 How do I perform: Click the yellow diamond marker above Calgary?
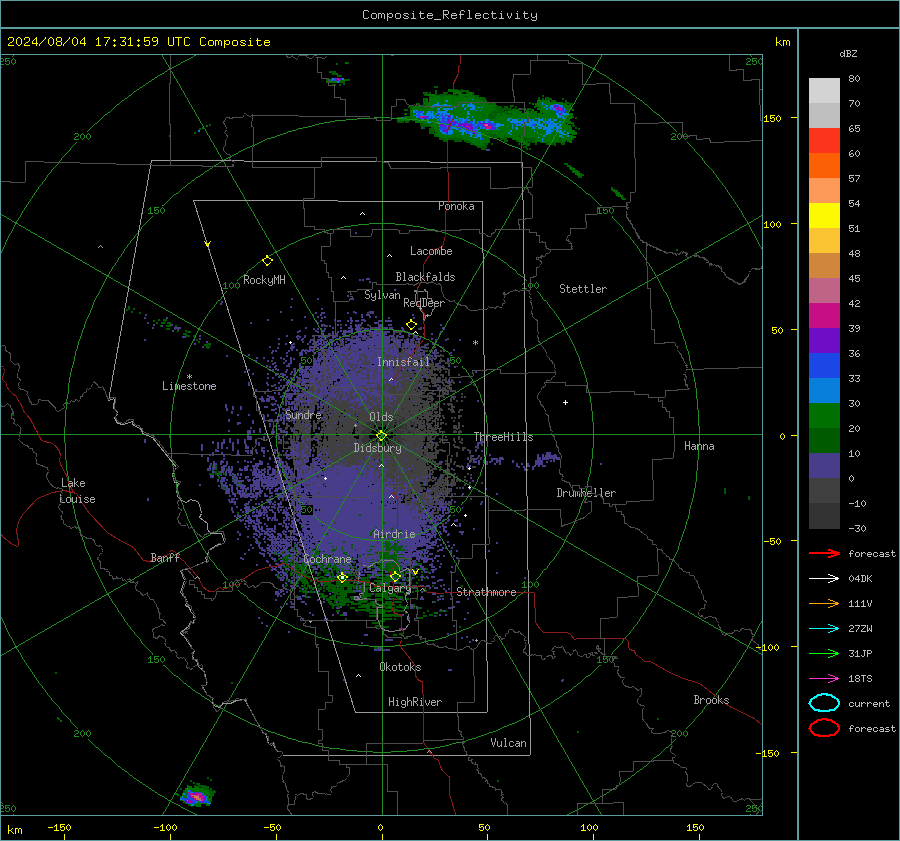click(x=395, y=576)
